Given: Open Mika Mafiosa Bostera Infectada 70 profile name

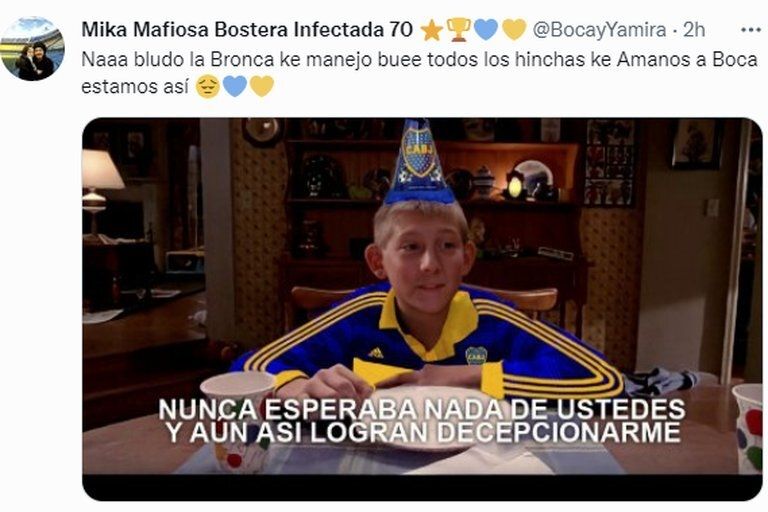Looking at the screenshot, I should 247,30.
